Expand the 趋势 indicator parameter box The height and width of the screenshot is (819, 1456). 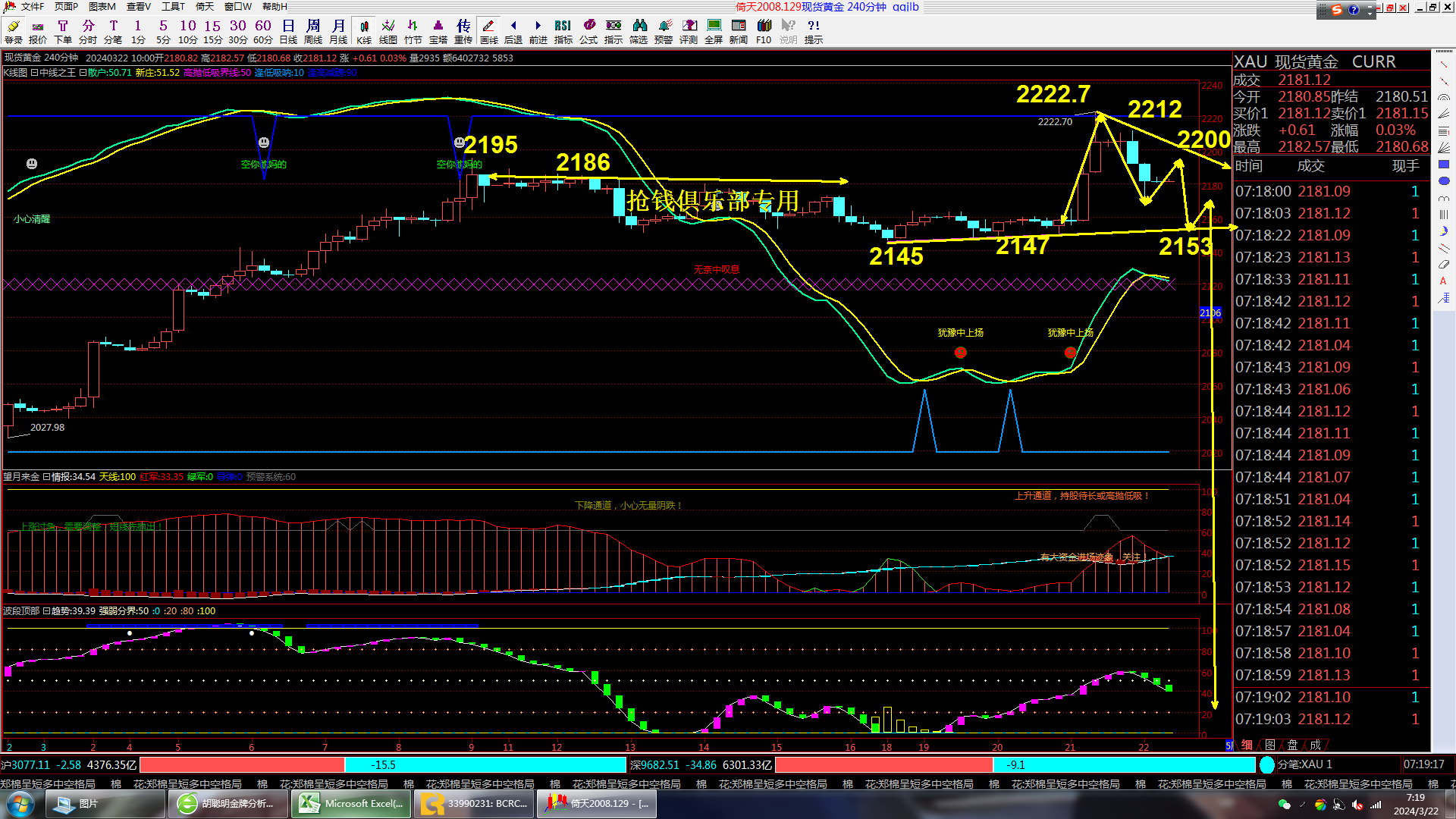coord(46,611)
